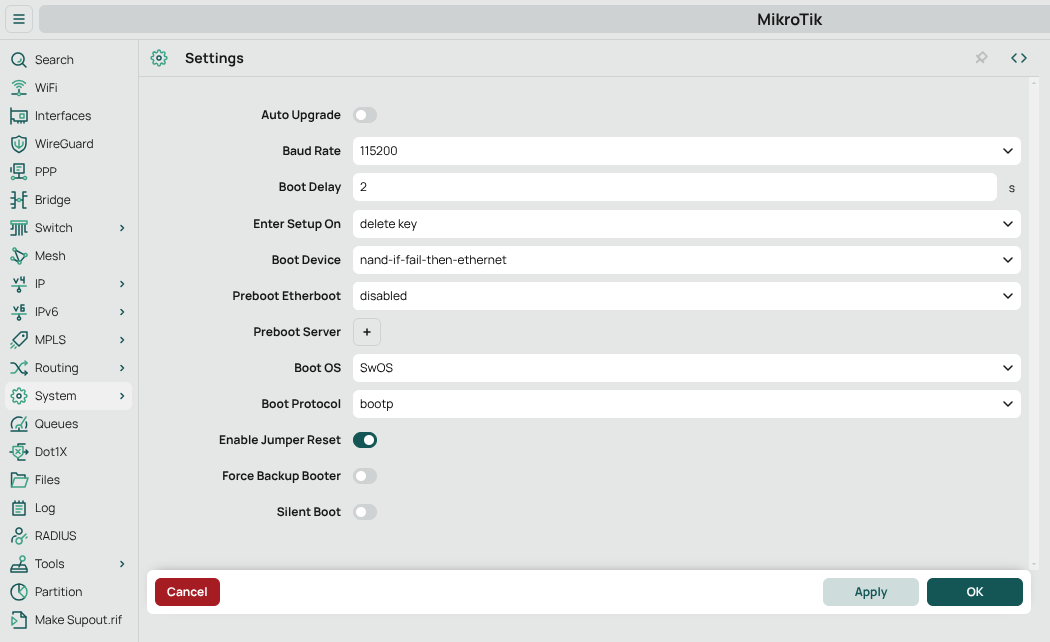Click the RADIUS user icon
This screenshot has width=1050, height=642.
[19, 536]
